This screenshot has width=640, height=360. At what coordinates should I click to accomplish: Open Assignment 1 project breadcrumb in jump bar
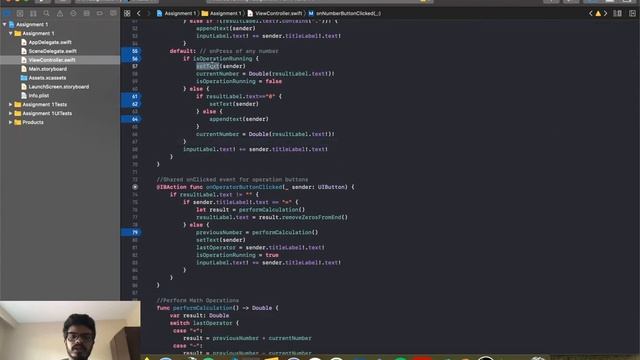pos(176,13)
